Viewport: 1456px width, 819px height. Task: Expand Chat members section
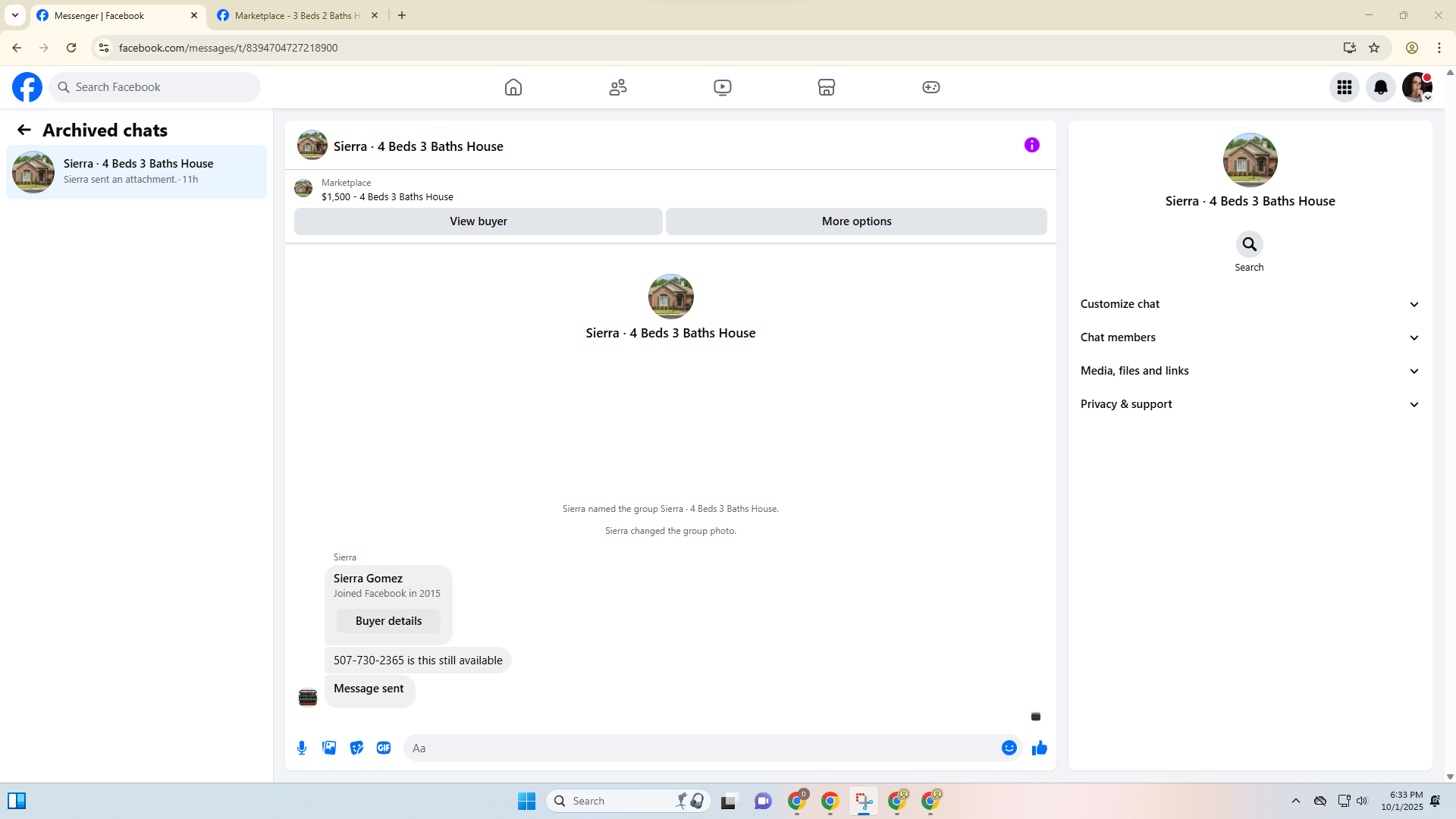[1250, 337]
